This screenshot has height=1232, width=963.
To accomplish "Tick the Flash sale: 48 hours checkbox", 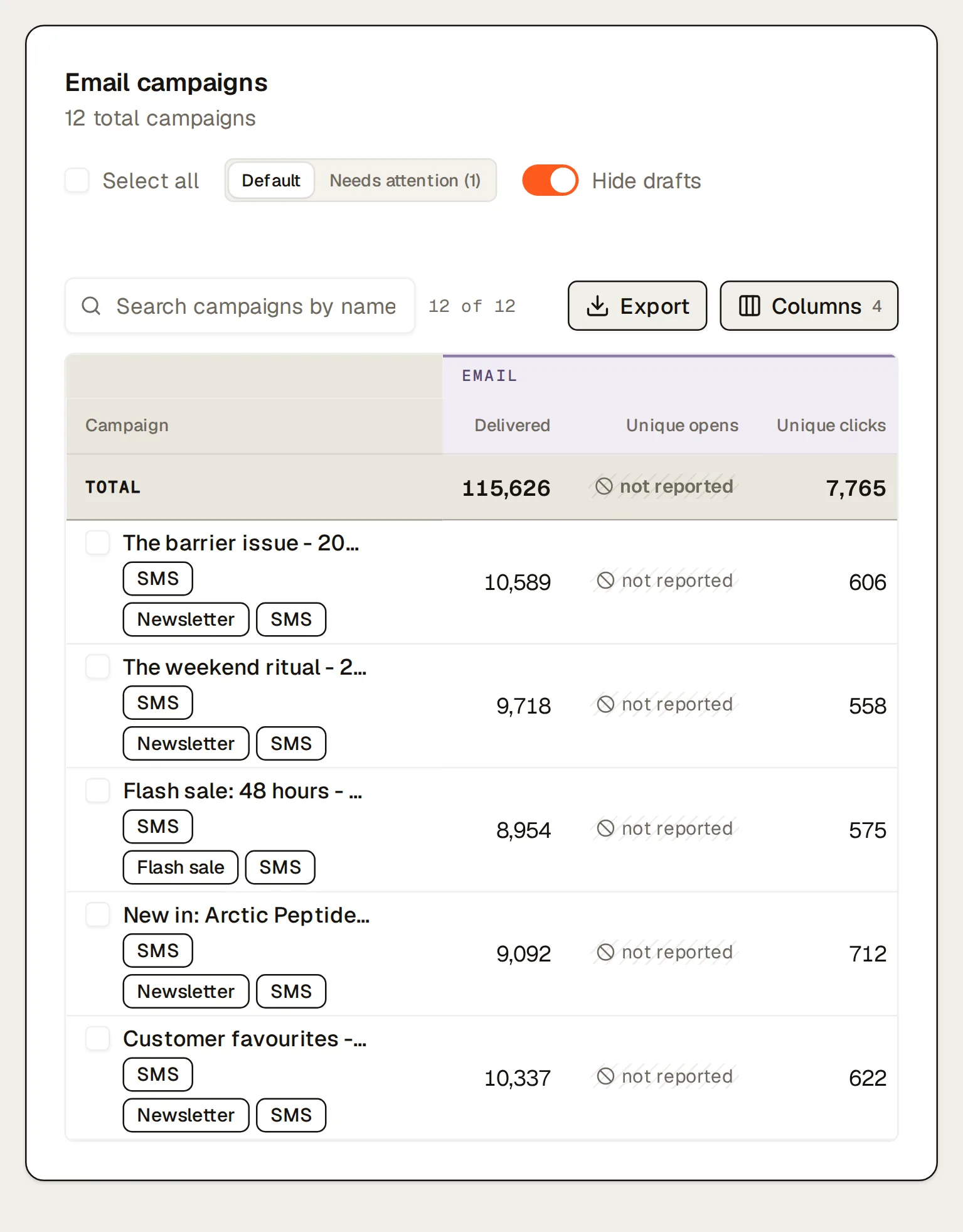I will tap(98, 791).
